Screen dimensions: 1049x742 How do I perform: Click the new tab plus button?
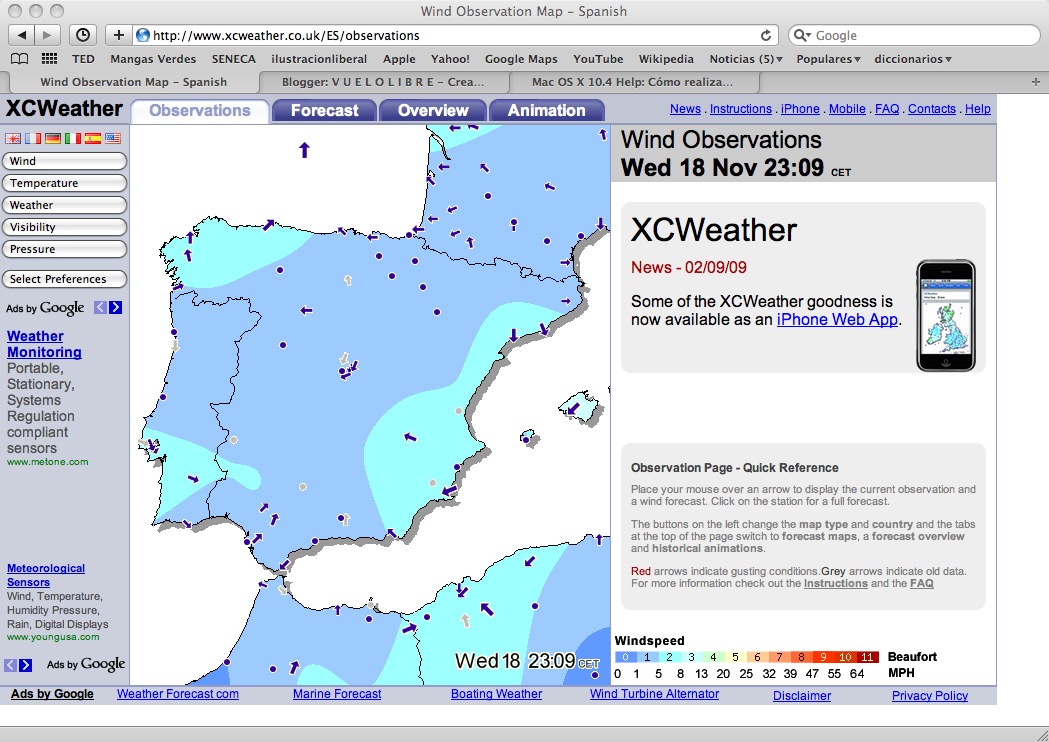[x=118, y=34]
